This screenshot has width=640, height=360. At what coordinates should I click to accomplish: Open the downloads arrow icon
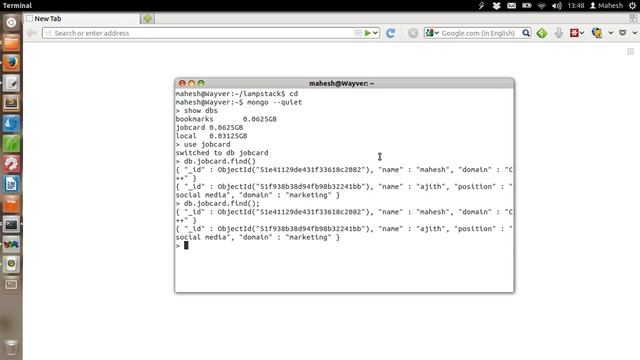pos(559,33)
